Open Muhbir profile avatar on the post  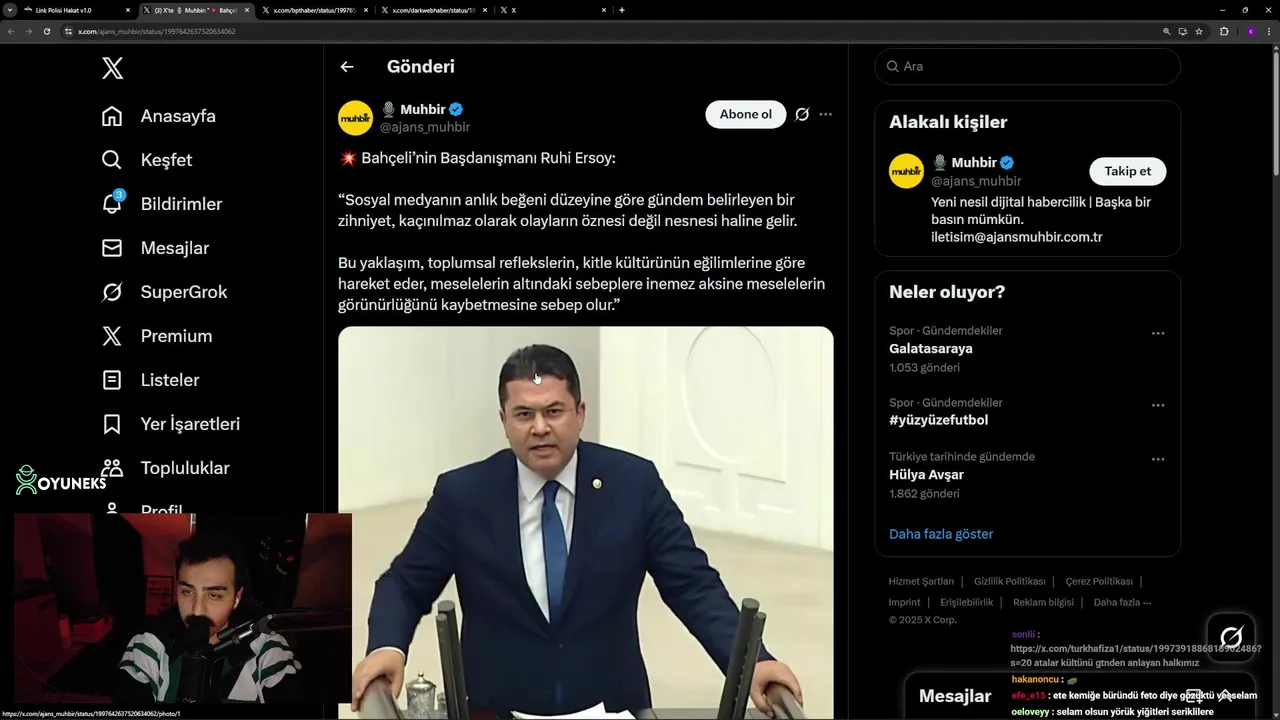click(356, 118)
